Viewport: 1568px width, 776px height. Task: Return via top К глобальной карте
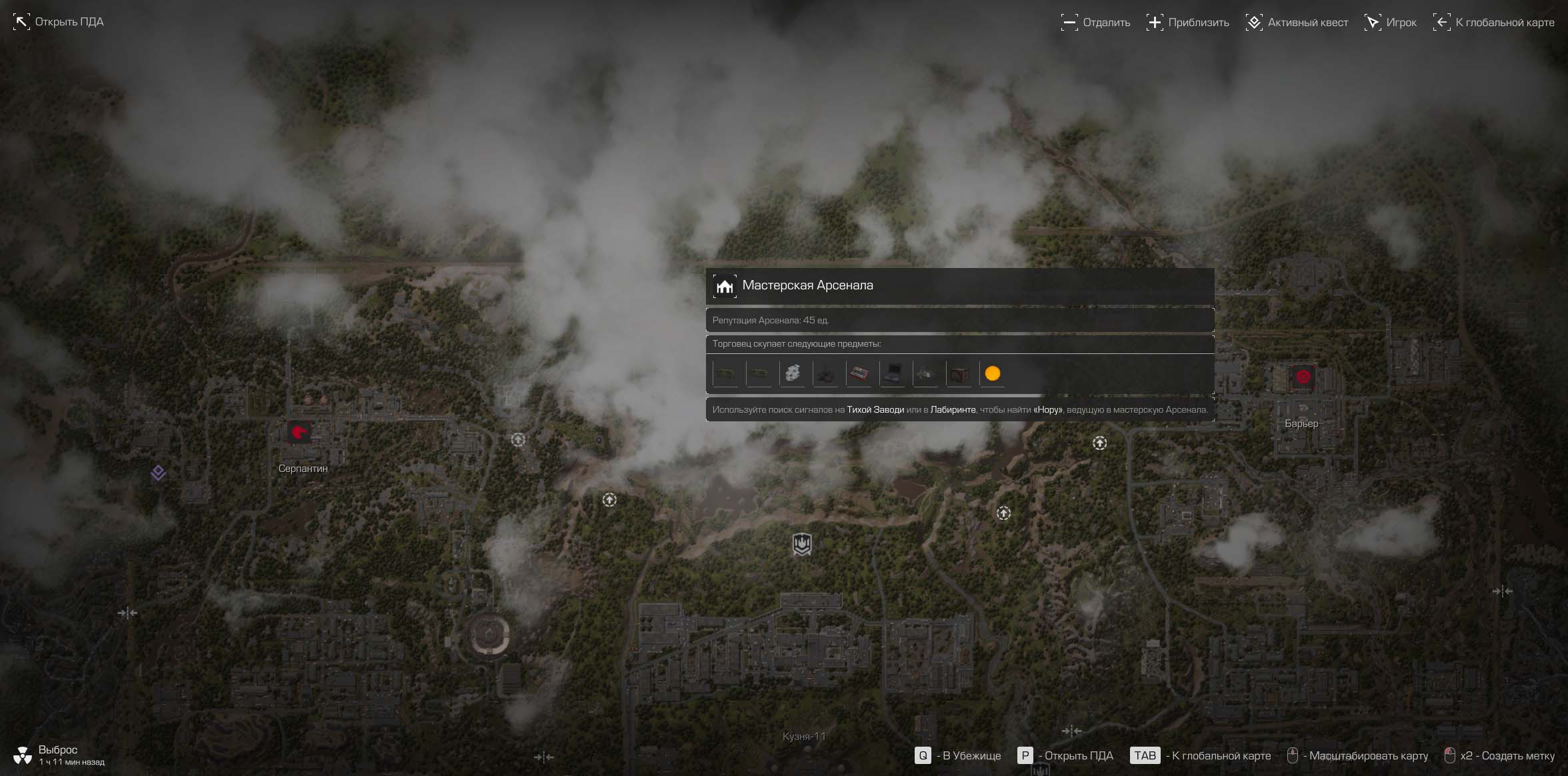(x=1494, y=23)
